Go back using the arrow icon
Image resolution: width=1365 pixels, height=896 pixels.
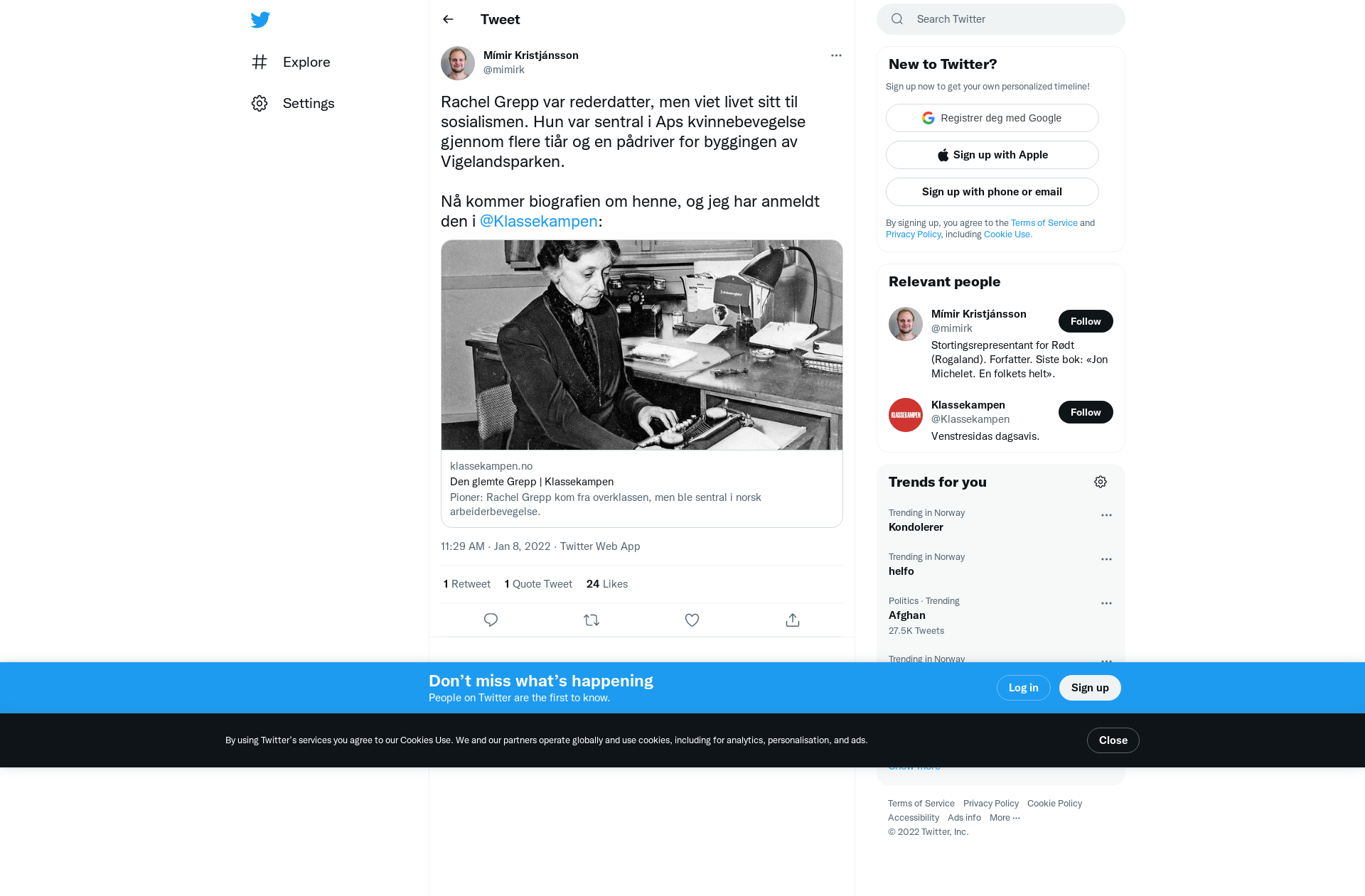click(448, 19)
